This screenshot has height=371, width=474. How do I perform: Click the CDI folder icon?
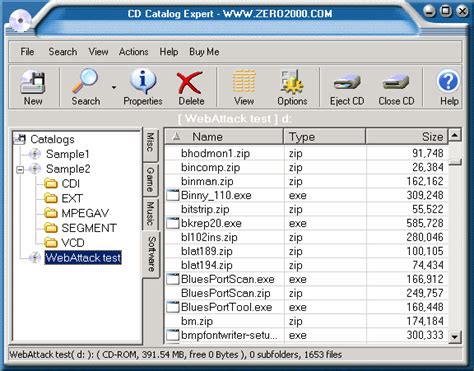coord(51,183)
